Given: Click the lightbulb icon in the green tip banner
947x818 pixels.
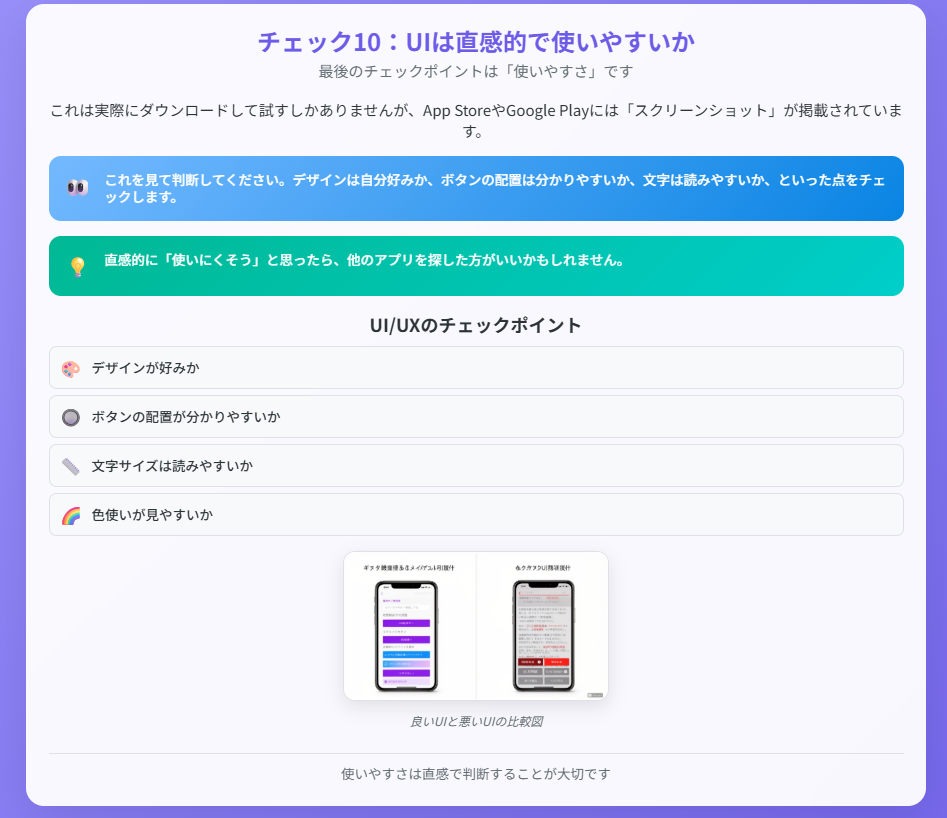Looking at the screenshot, I should pyautogui.click(x=78, y=264).
